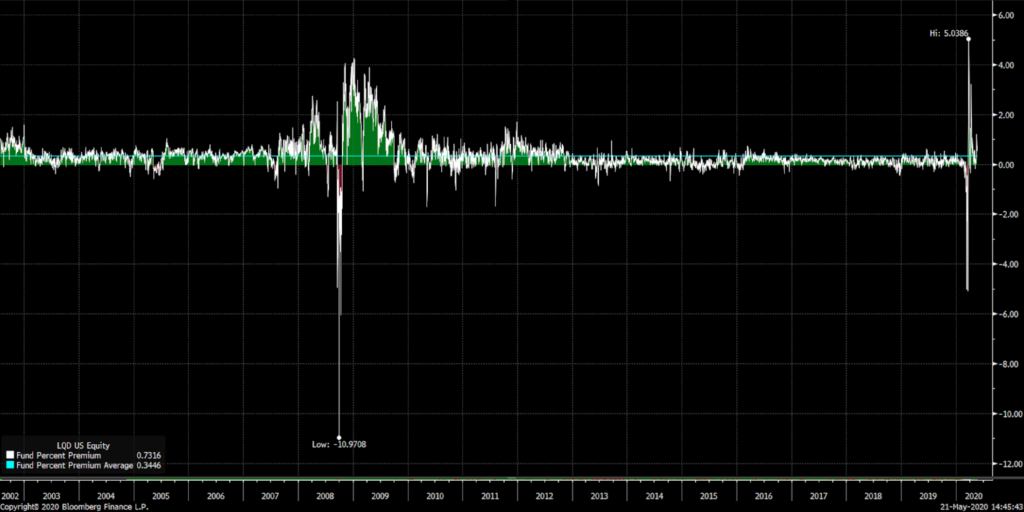Click the 2010 year label on time axis
Image resolution: width=1024 pixels, height=512 pixels.
434,496
